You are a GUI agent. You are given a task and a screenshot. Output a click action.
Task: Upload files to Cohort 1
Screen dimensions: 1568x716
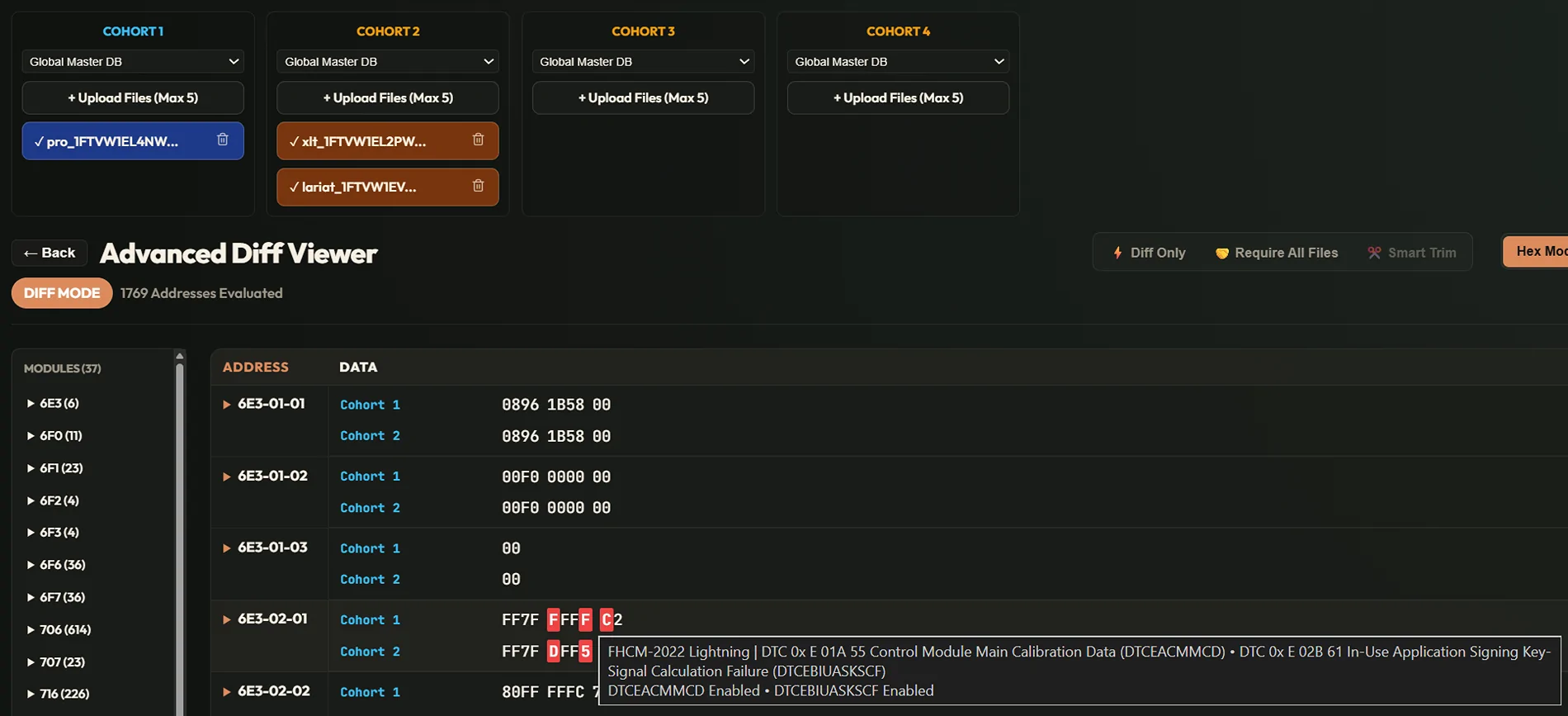[x=133, y=97]
